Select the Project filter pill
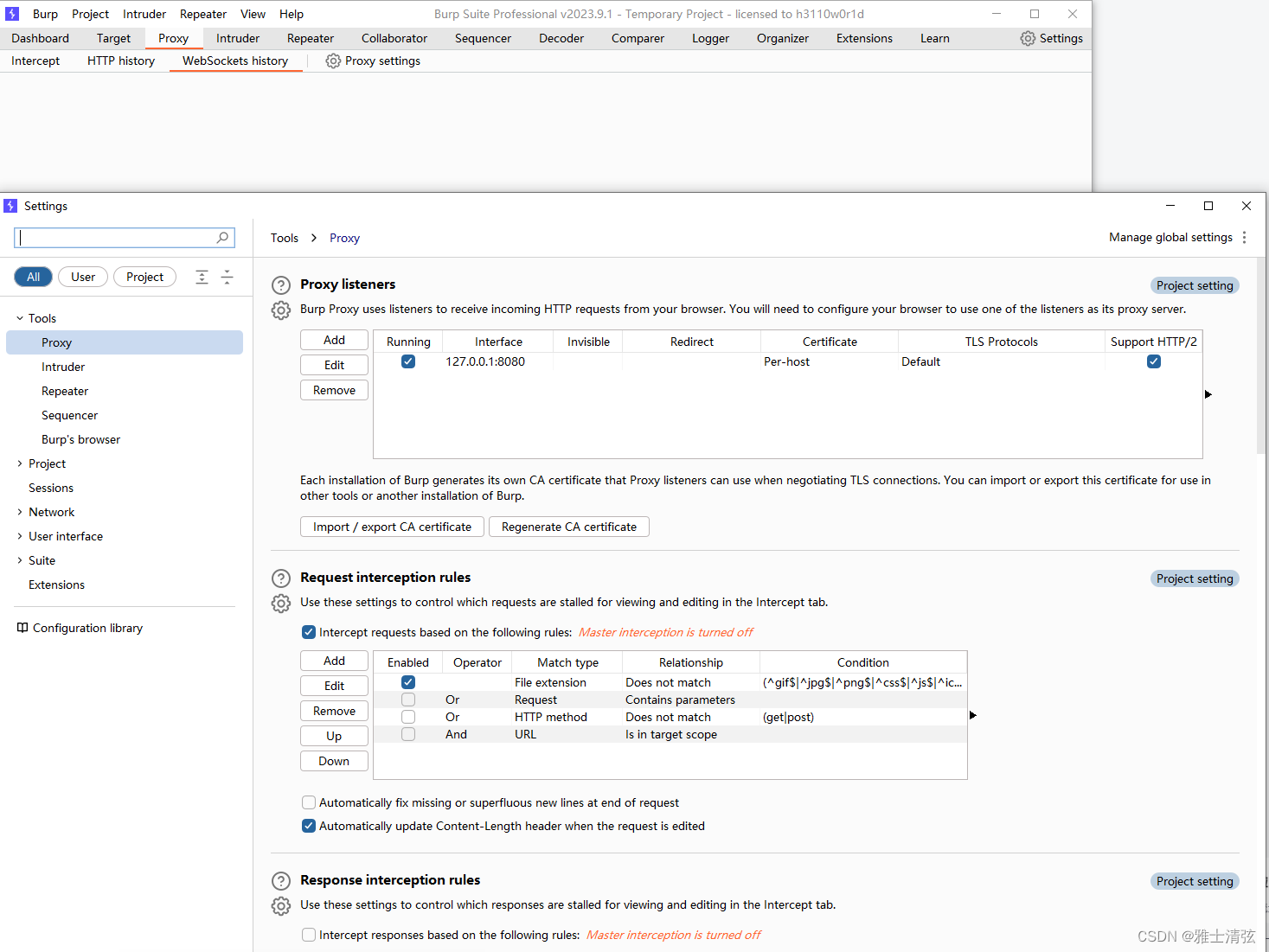Screen dimensions: 1269x952 click(x=144, y=277)
